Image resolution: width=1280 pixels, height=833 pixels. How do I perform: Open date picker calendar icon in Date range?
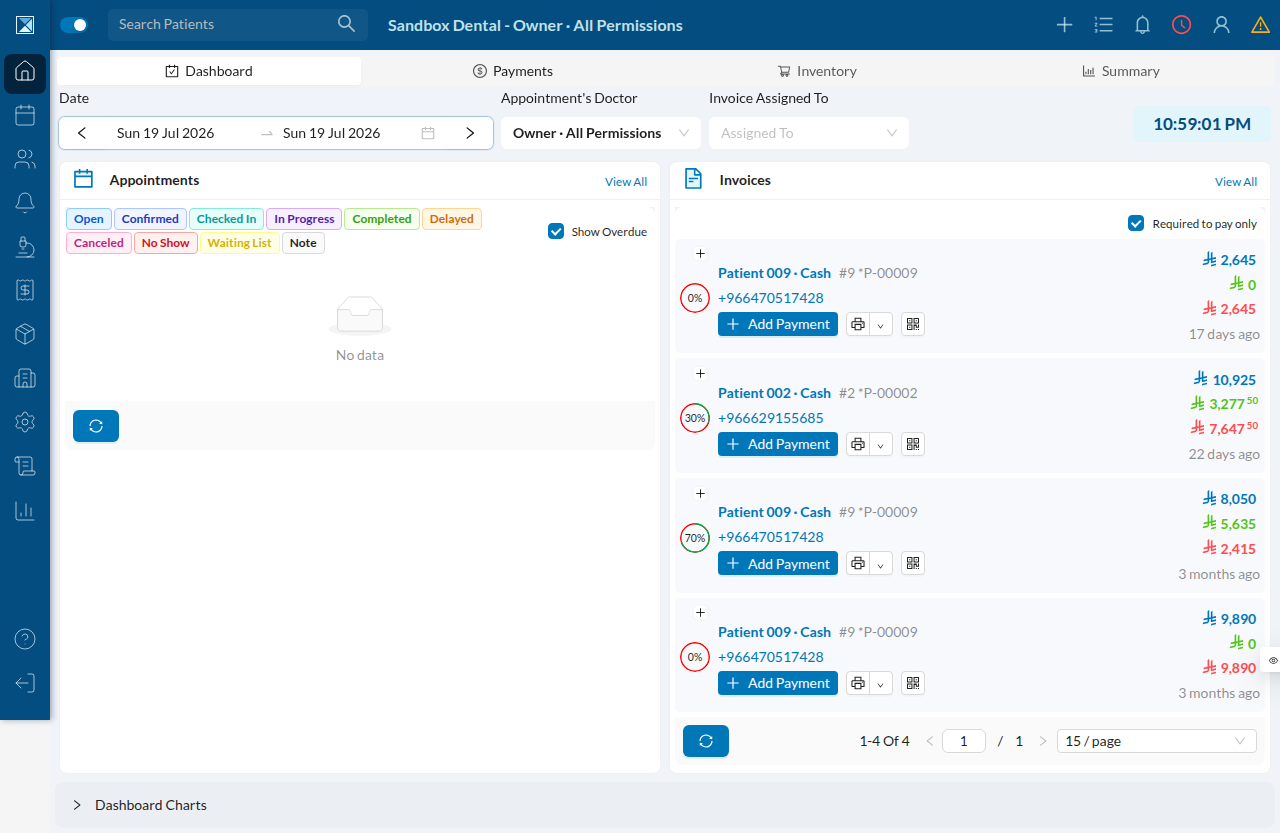click(x=428, y=133)
